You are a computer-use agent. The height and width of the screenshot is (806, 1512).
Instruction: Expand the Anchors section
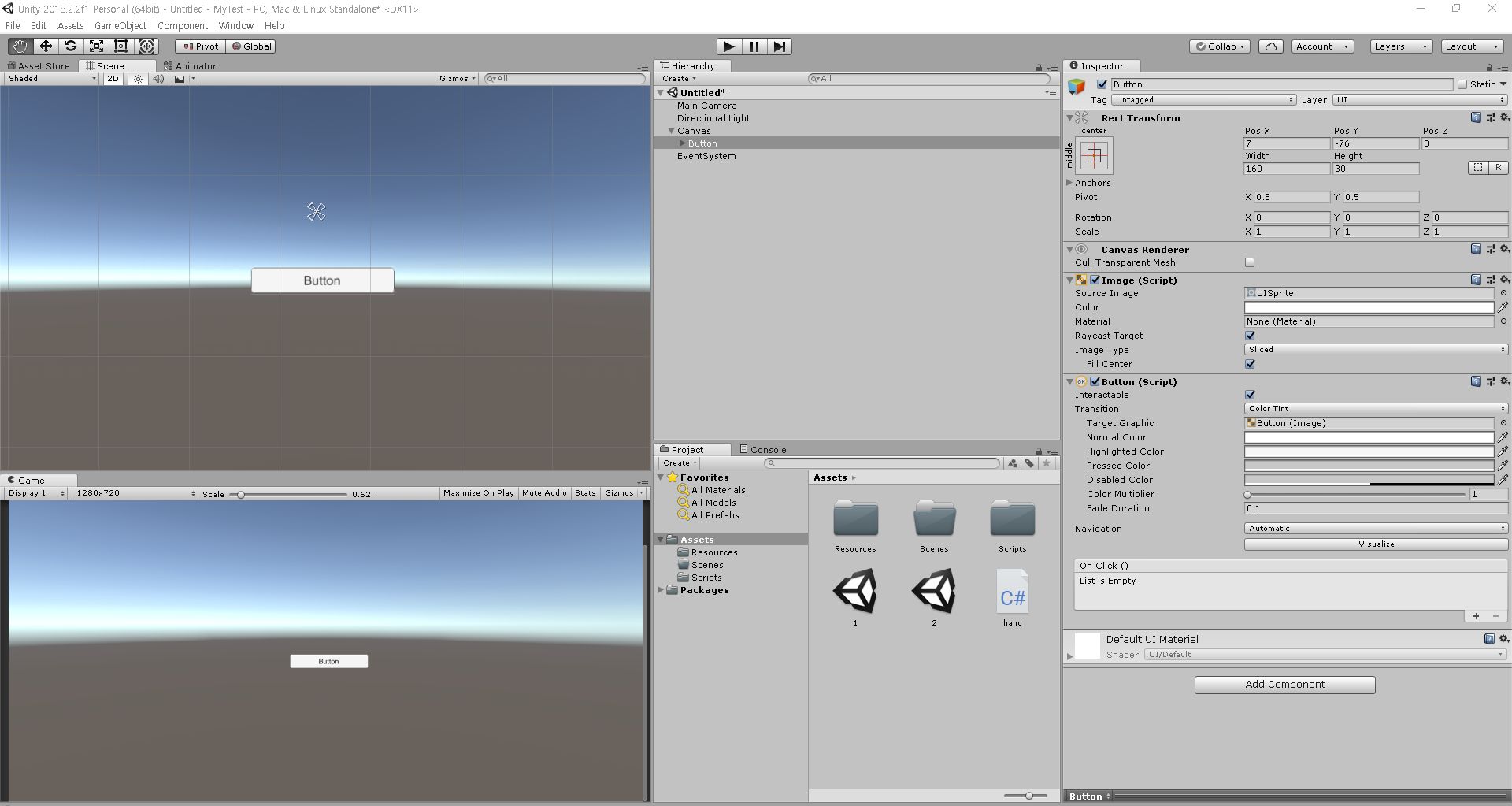pyautogui.click(x=1069, y=183)
